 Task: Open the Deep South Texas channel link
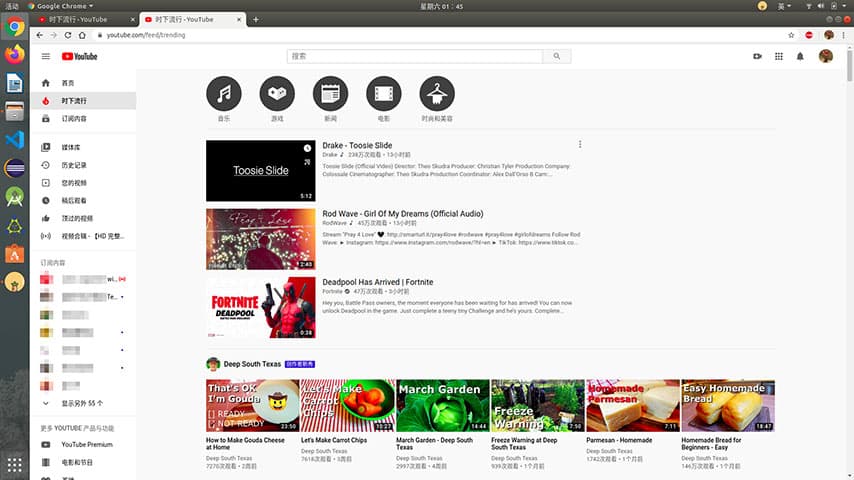[252, 364]
